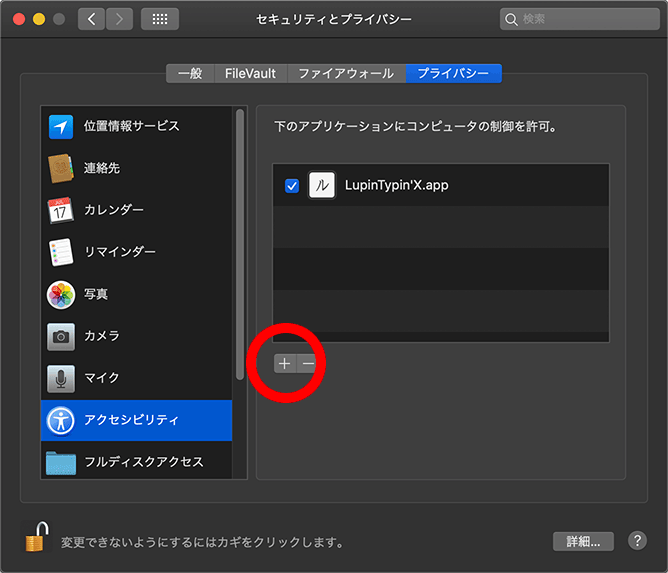Add an application with the plus button
668x573 pixels.
tap(285, 363)
